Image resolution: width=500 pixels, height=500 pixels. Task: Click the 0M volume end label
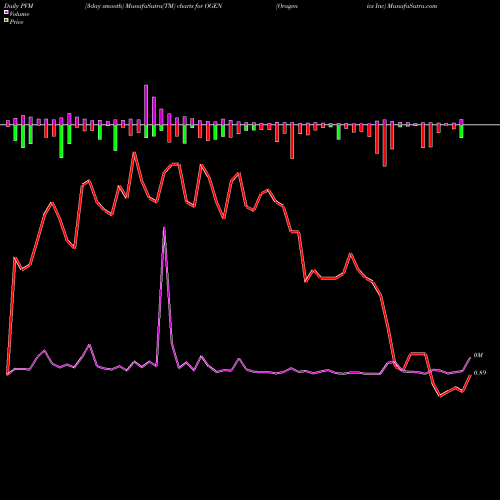tap(478, 356)
